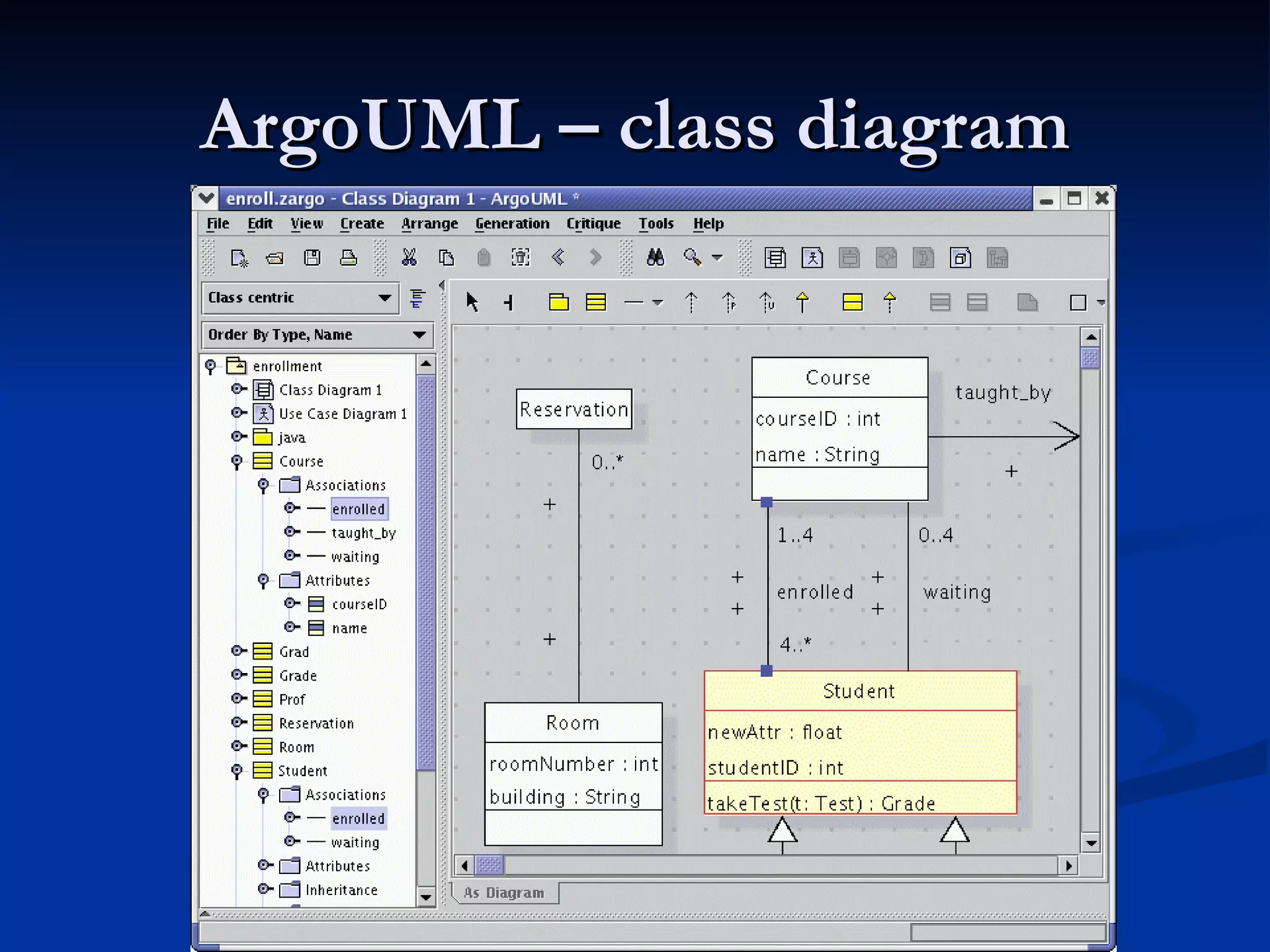Click the Zoom magnifier icon
The width and height of the screenshot is (1270, 952).
(693, 257)
